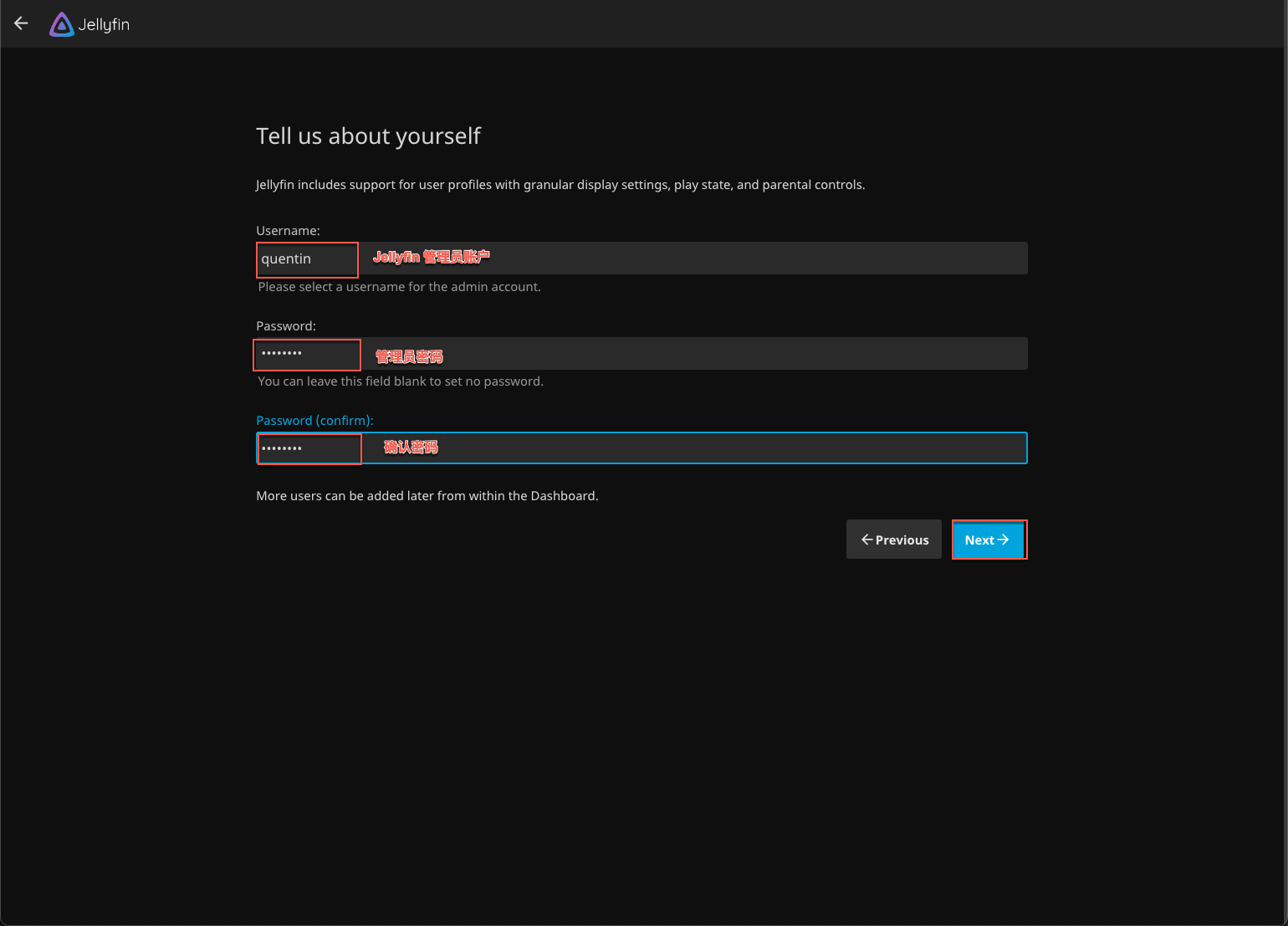Focus the Password field
The image size is (1288, 926).
click(306, 354)
